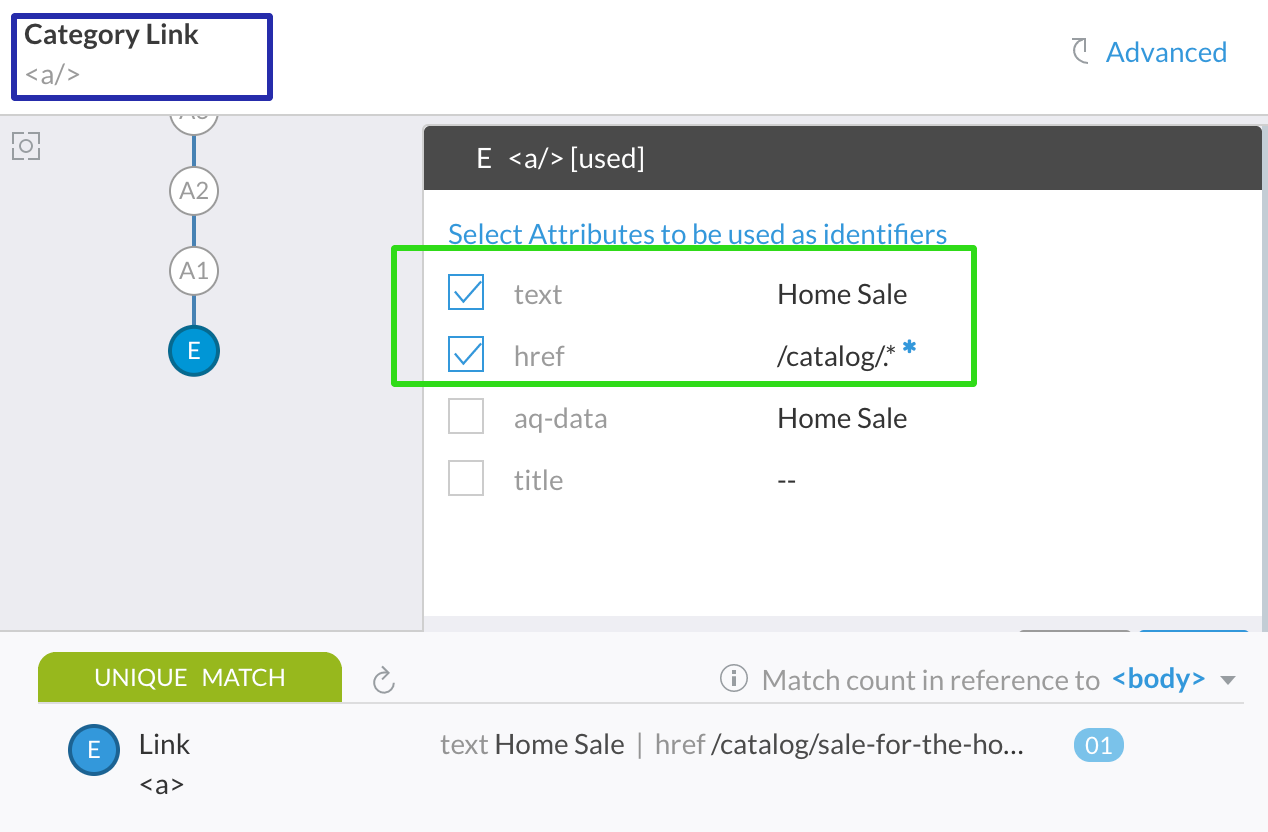Click the info icon next to Match count
Image resolution: width=1268 pixels, height=832 pixels.
(734, 680)
